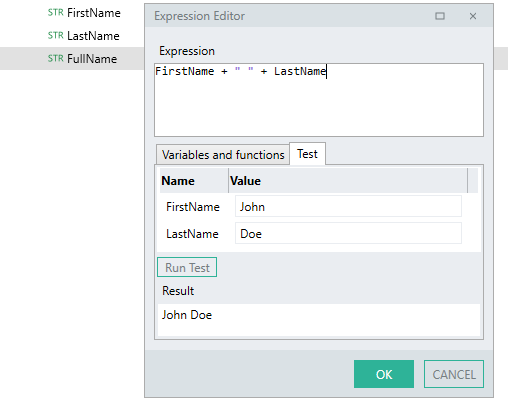This screenshot has height=405, width=508.
Task: Edit the FirstName test value field
Action: click(348, 207)
